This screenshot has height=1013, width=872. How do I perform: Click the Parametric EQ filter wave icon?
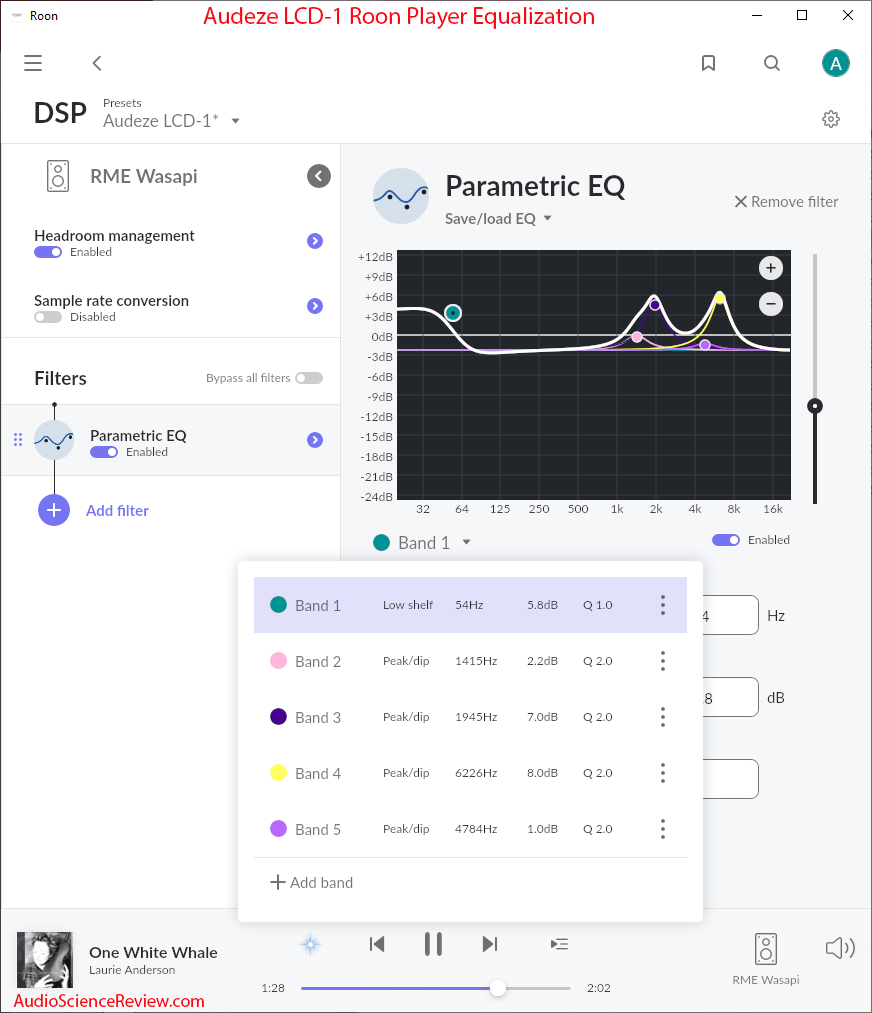54,440
